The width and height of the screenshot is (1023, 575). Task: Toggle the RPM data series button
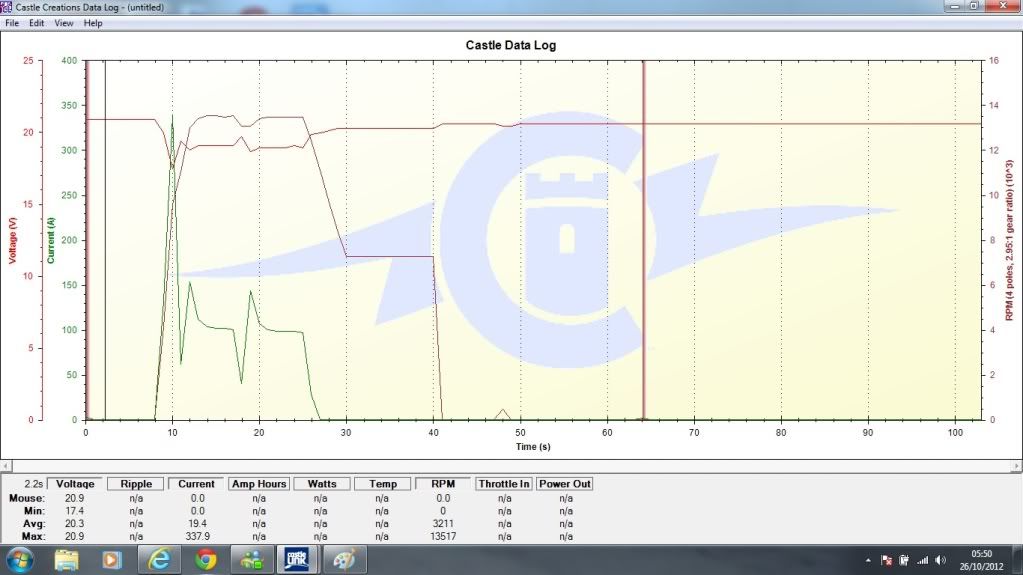[443, 484]
